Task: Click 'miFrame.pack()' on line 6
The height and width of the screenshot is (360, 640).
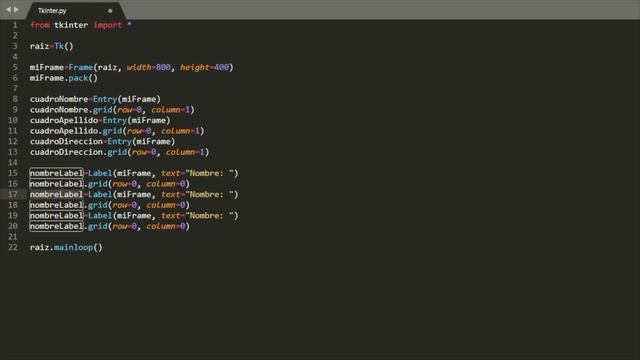Action: (x=64, y=78)
